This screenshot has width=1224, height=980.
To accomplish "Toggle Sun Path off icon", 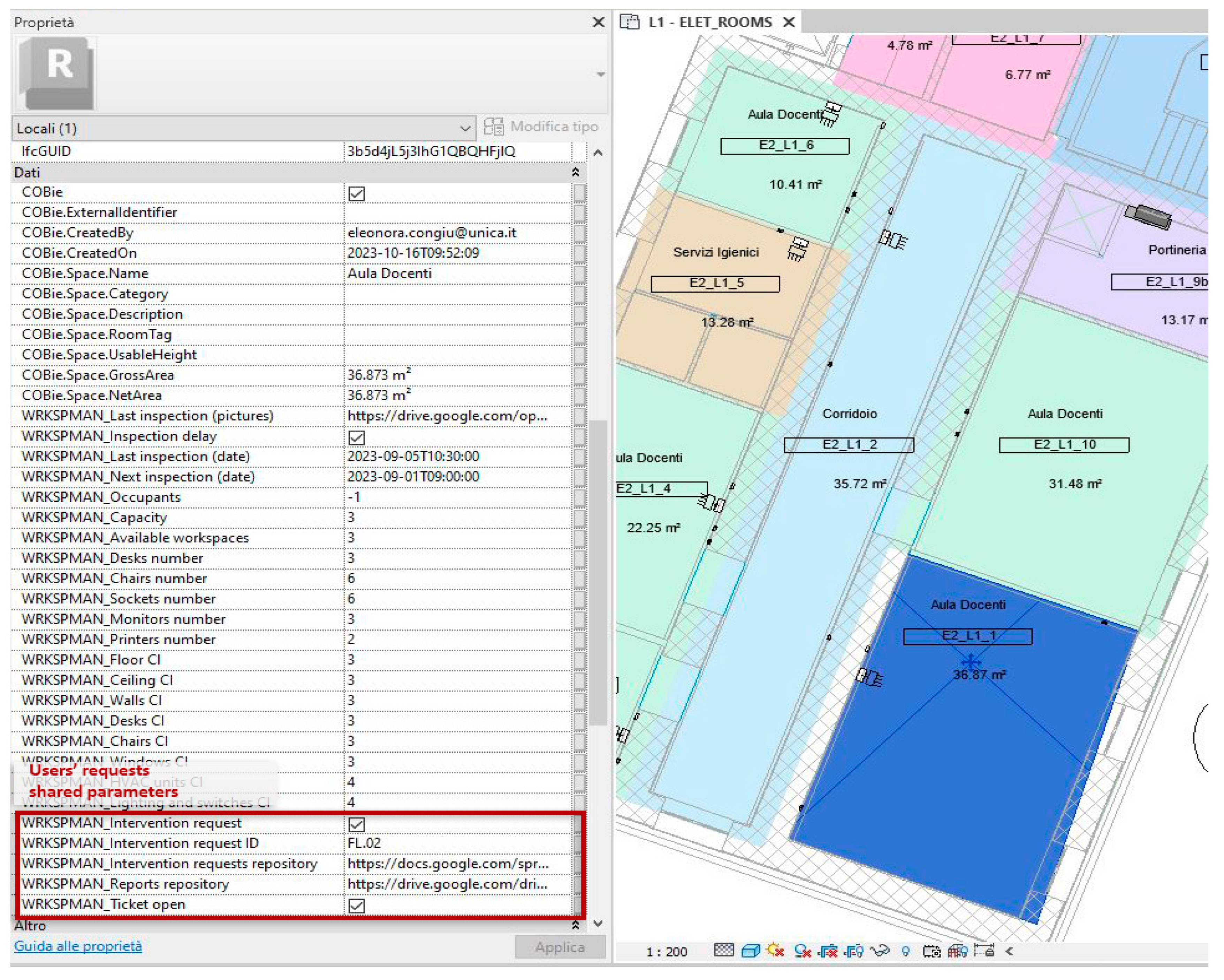I will (x=776, y=950).
